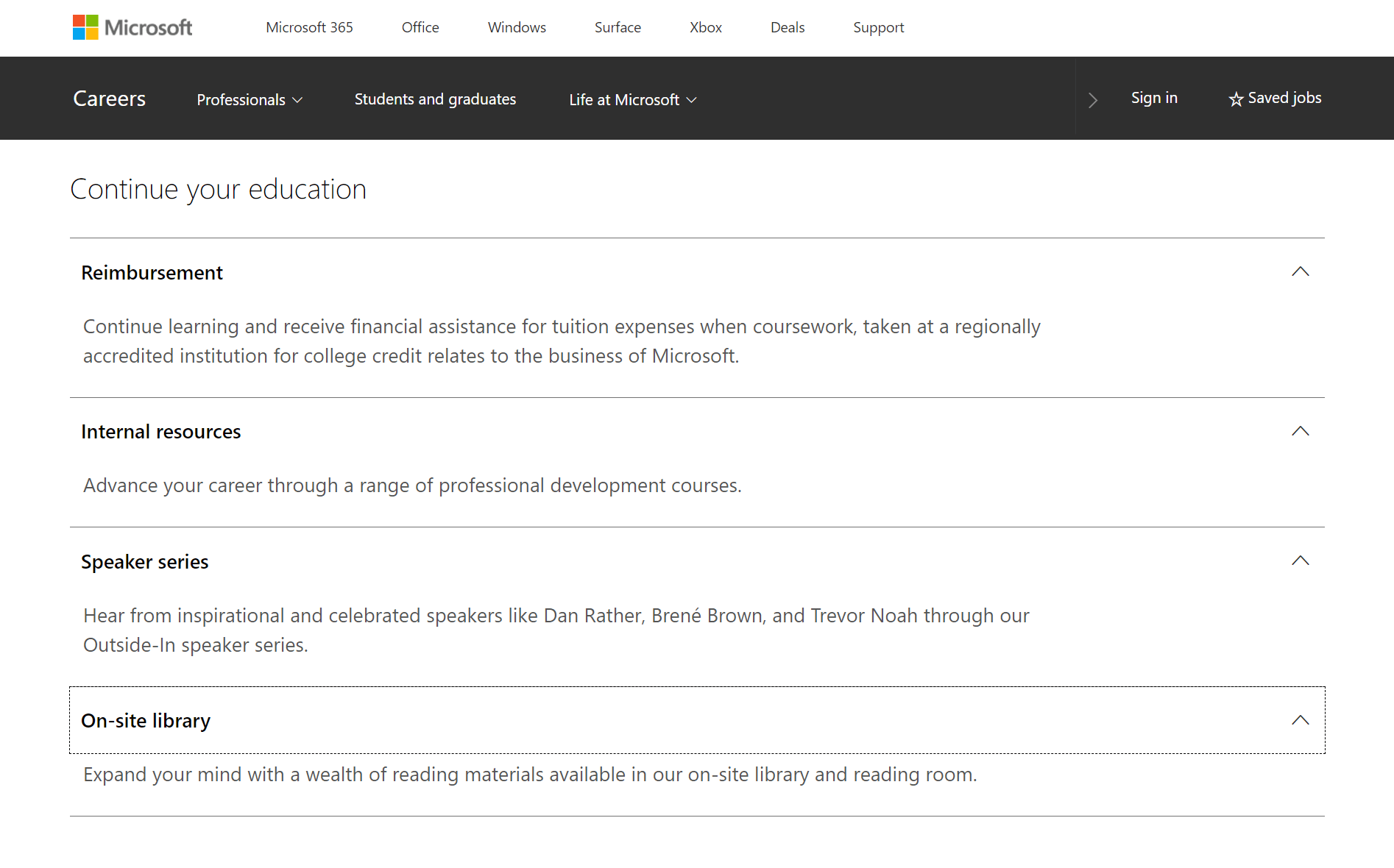Click the right arrow chevron before Sign in

coord(1093,100)
